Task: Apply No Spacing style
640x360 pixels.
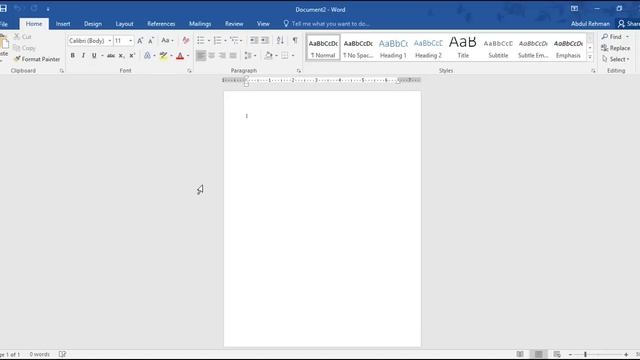Action: tap(358, 48)
